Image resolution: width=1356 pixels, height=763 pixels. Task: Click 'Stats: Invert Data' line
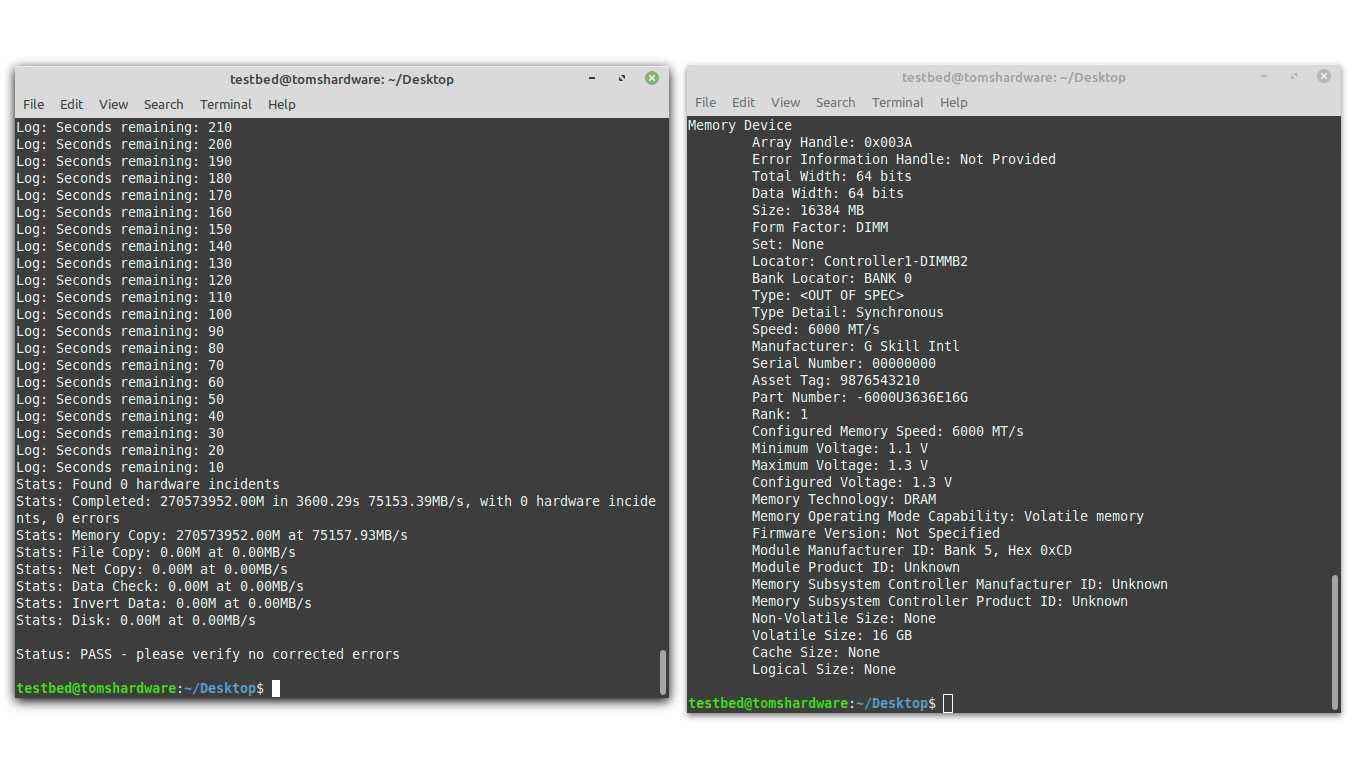164,603
